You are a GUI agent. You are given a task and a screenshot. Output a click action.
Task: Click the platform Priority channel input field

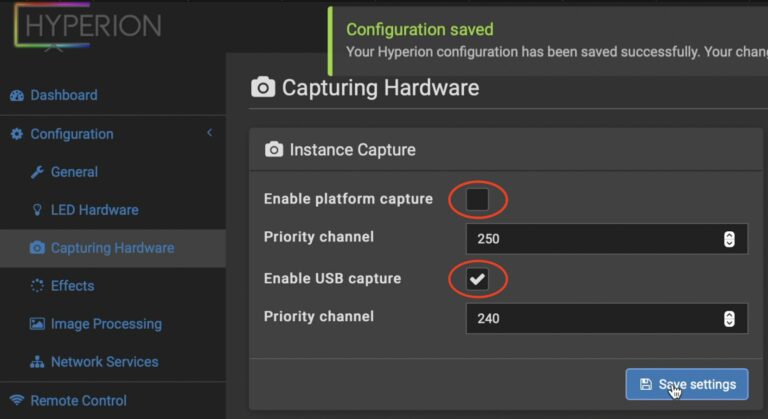592,239
